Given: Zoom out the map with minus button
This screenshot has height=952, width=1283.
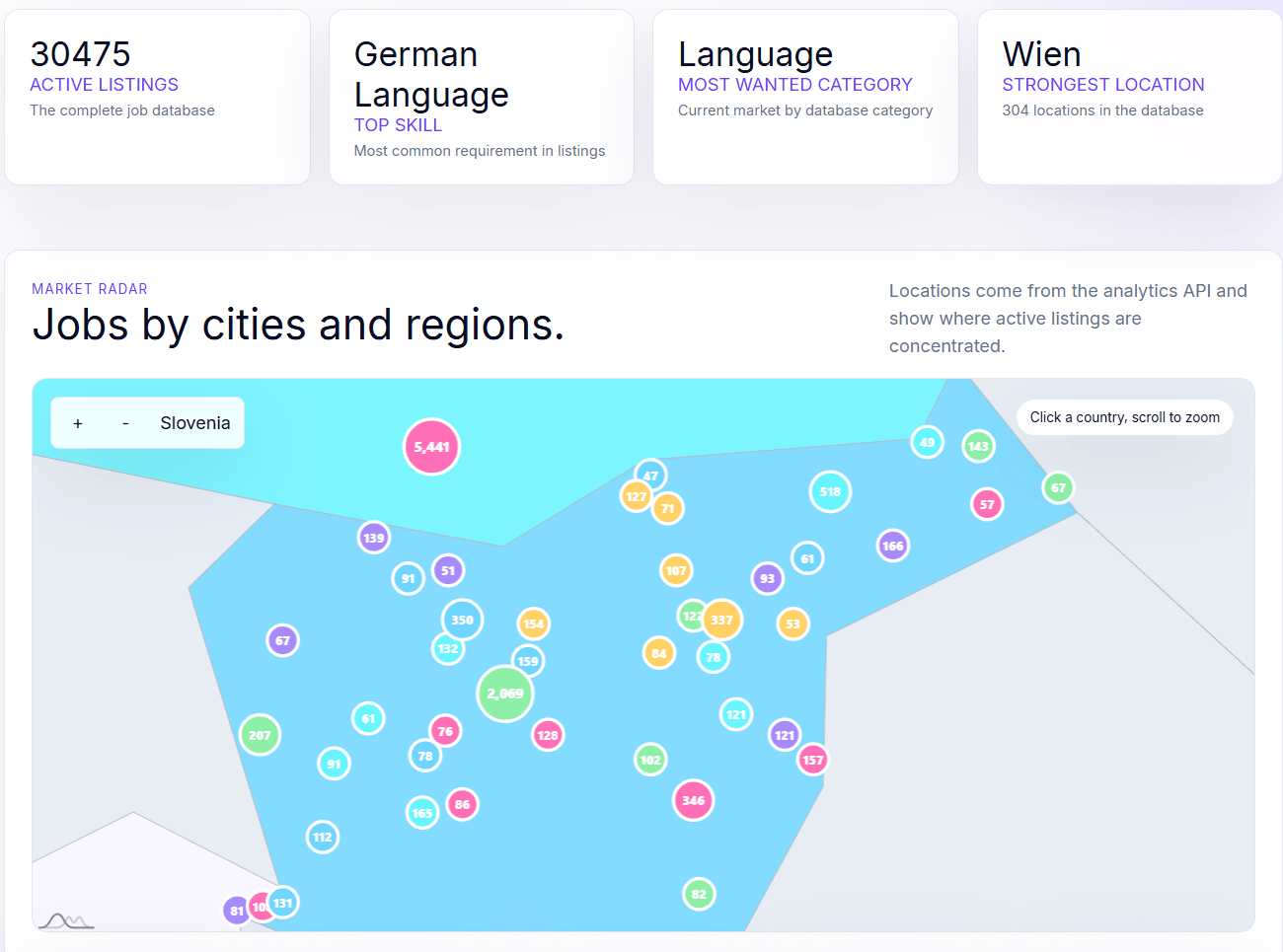Looking at the screenshot, I should tap(125, 423).
